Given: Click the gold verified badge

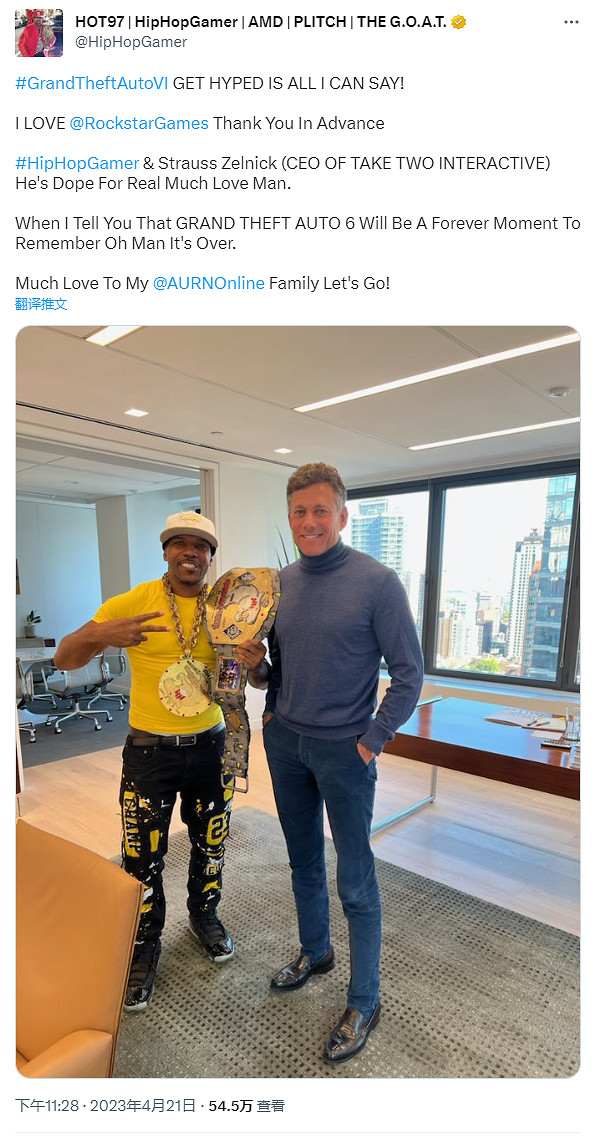Looking at the screenshot, I should [x=458, y=22].
